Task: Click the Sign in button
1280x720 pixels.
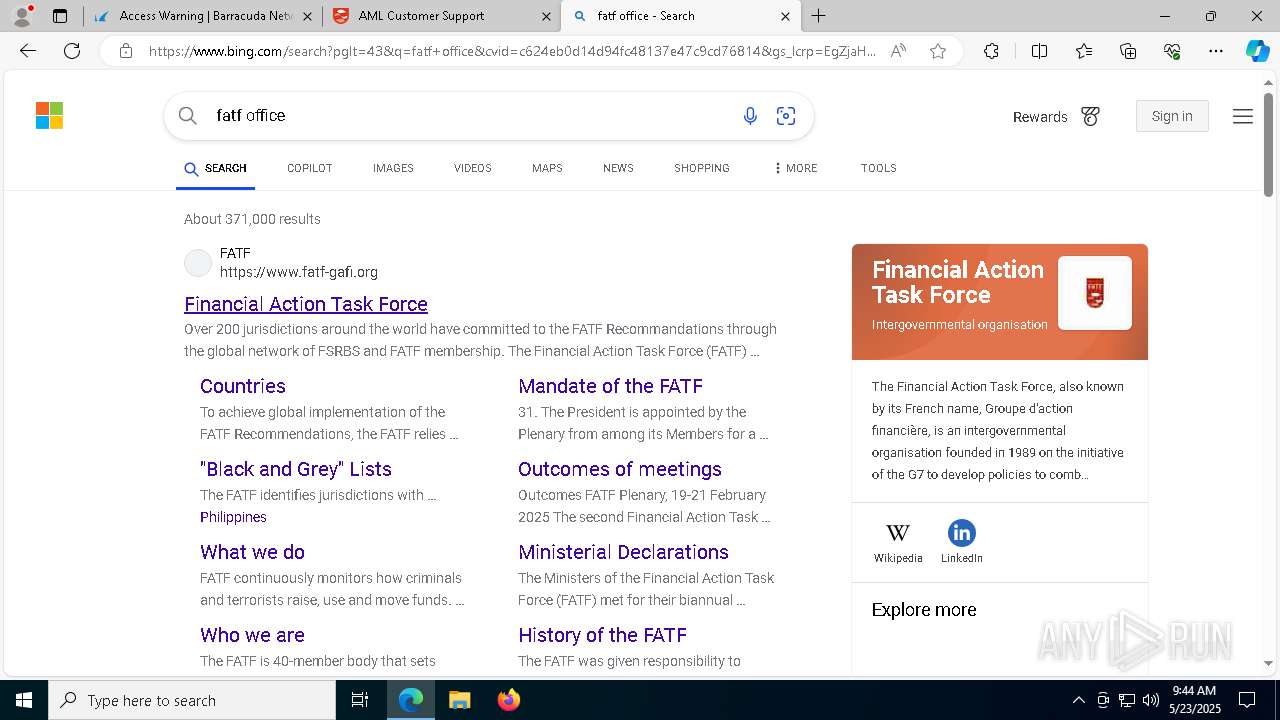Action: coord(1172,116)
